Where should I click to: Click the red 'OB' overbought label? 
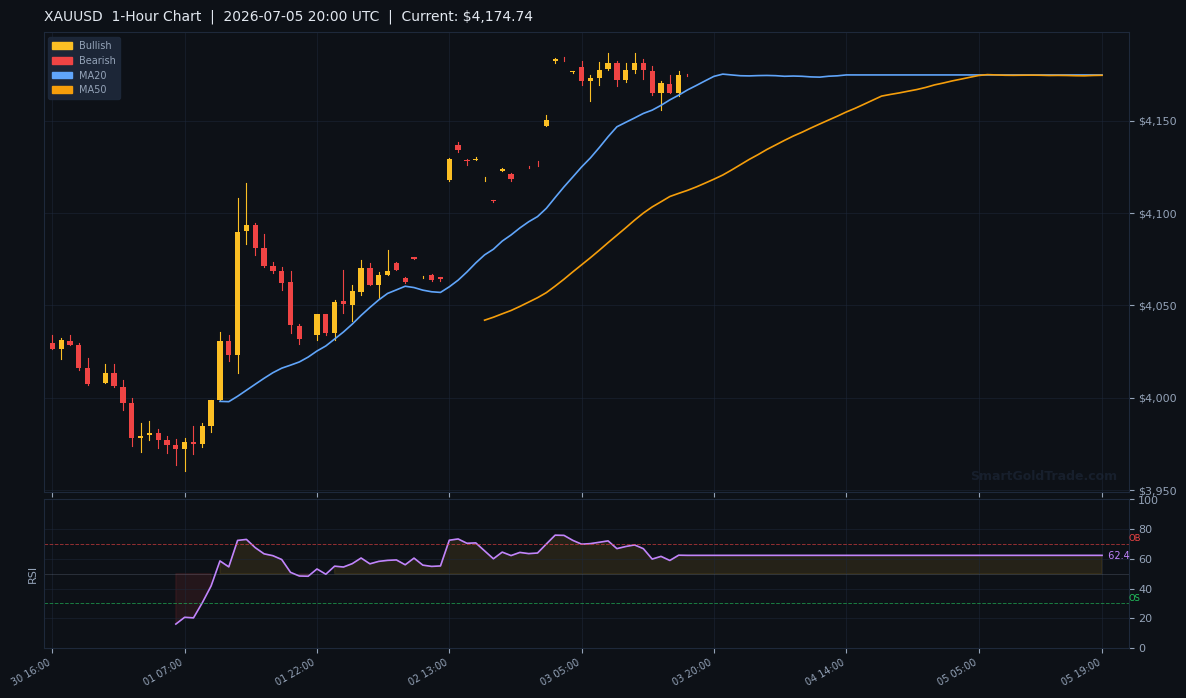[x=1134, y=538]
